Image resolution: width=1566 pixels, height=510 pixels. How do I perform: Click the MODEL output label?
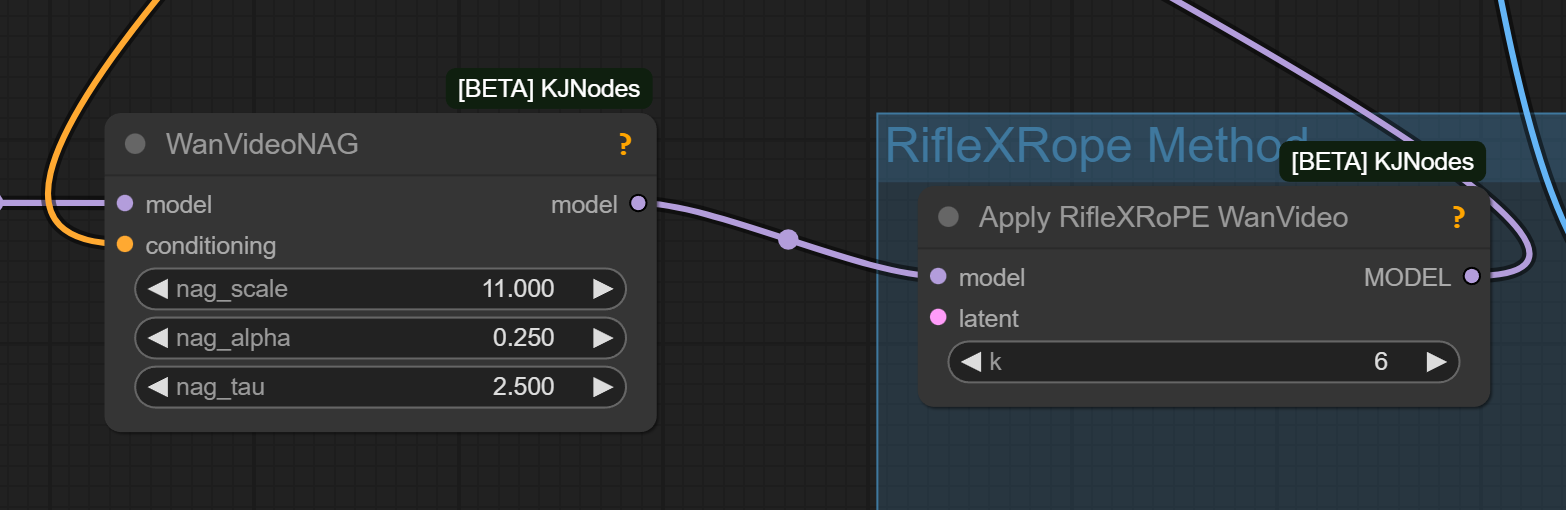(x=1407, y=278)
